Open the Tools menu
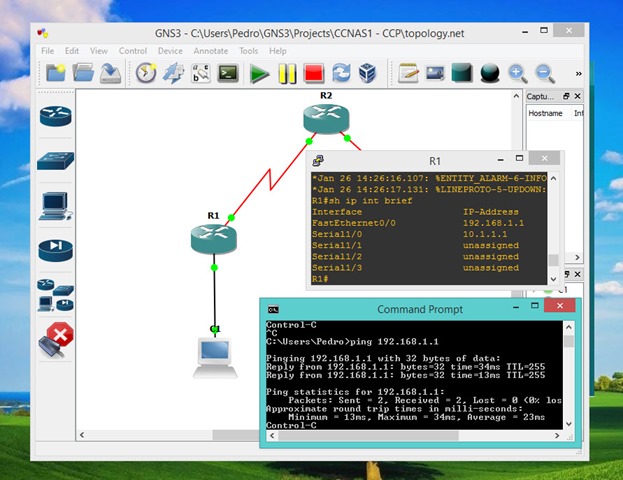 pos(248,51)
